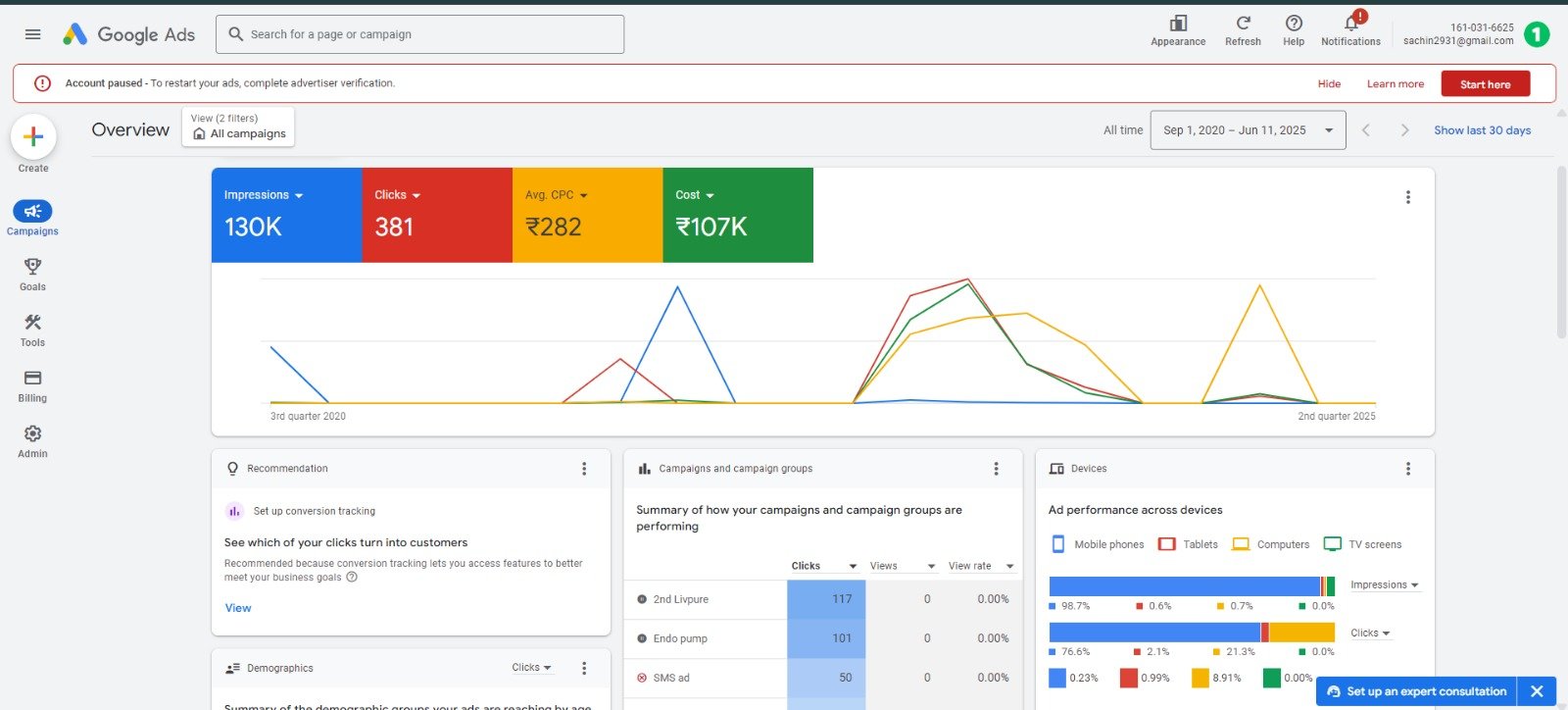Click Start here to verify advertiser
Screen dimensions: 1568x710
click(x=1485, y=84)
